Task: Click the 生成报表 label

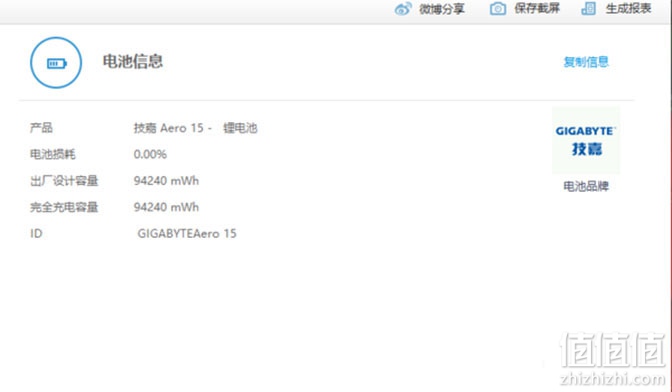Action: 628,9
